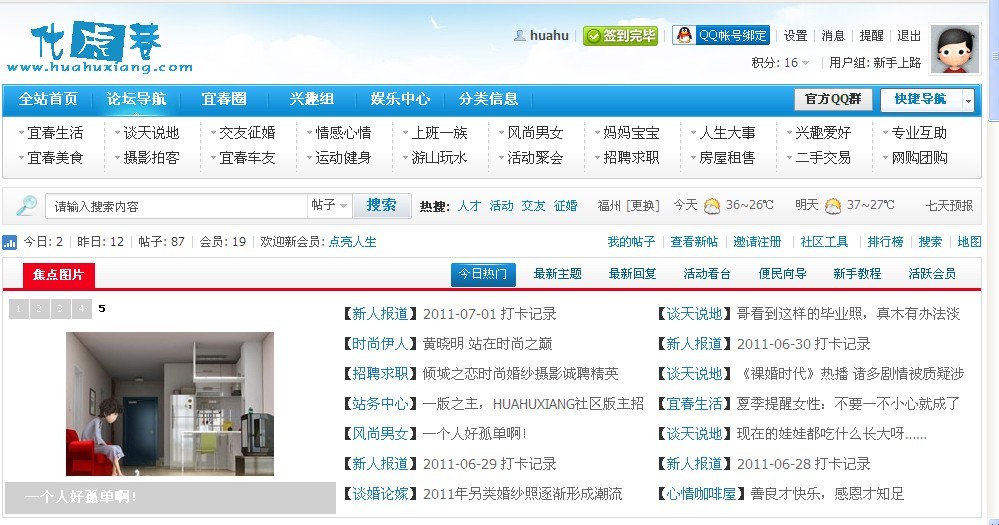Open 房屋租售 forum link
Image resolution: width=999 pixels, height=525 pixels.
coord(727,157)
